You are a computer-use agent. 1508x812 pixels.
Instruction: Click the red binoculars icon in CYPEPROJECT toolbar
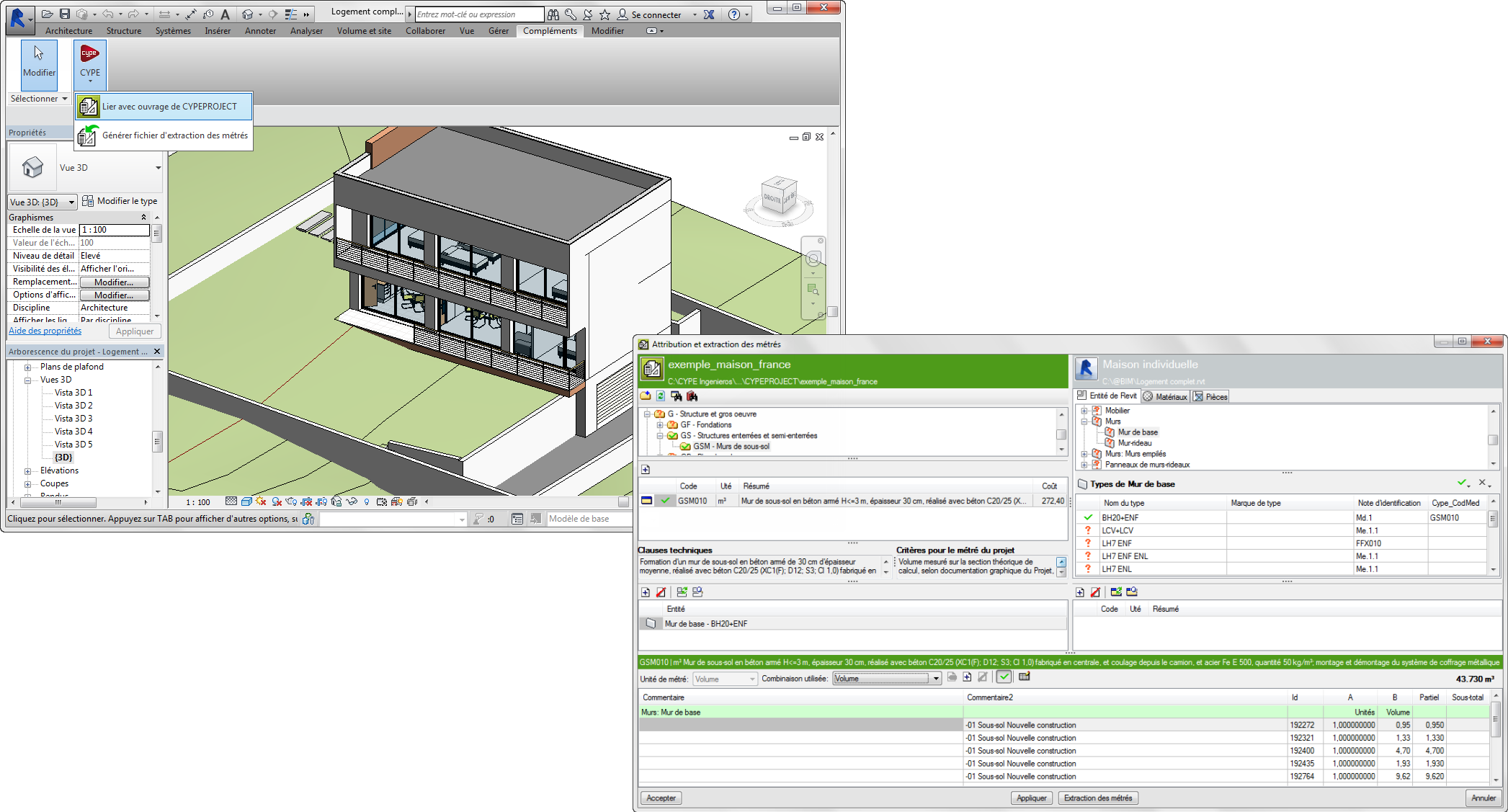pyautogui.click(x=692, y=396)
